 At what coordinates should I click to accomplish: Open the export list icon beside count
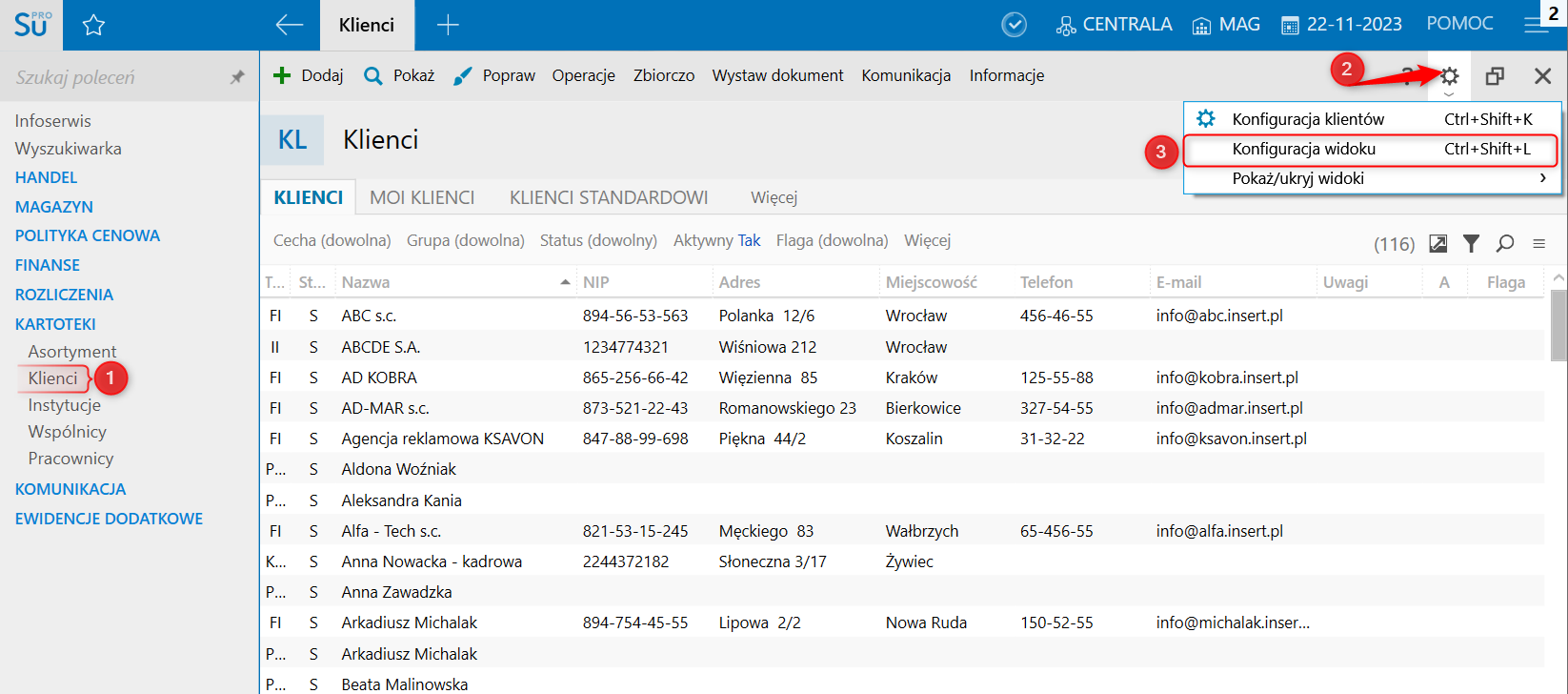[1438, 244]
